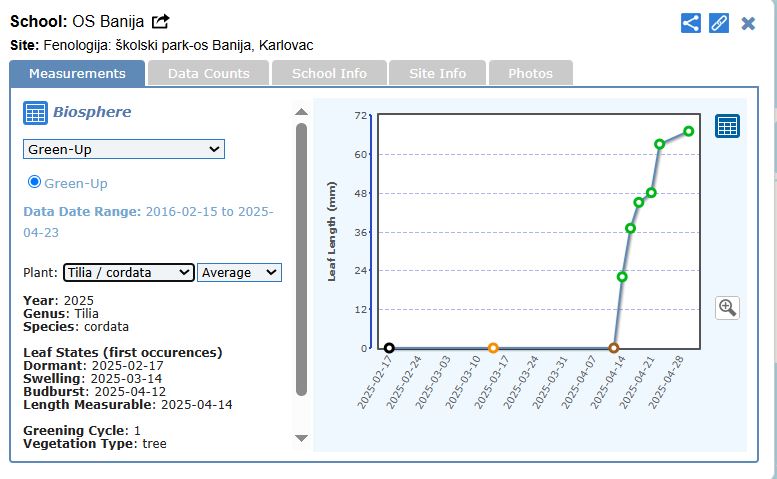Open the Green-Up protocol dropdown
Image resolution: width=777 pixels, height=479 pixels.
(x=124, y=149)
